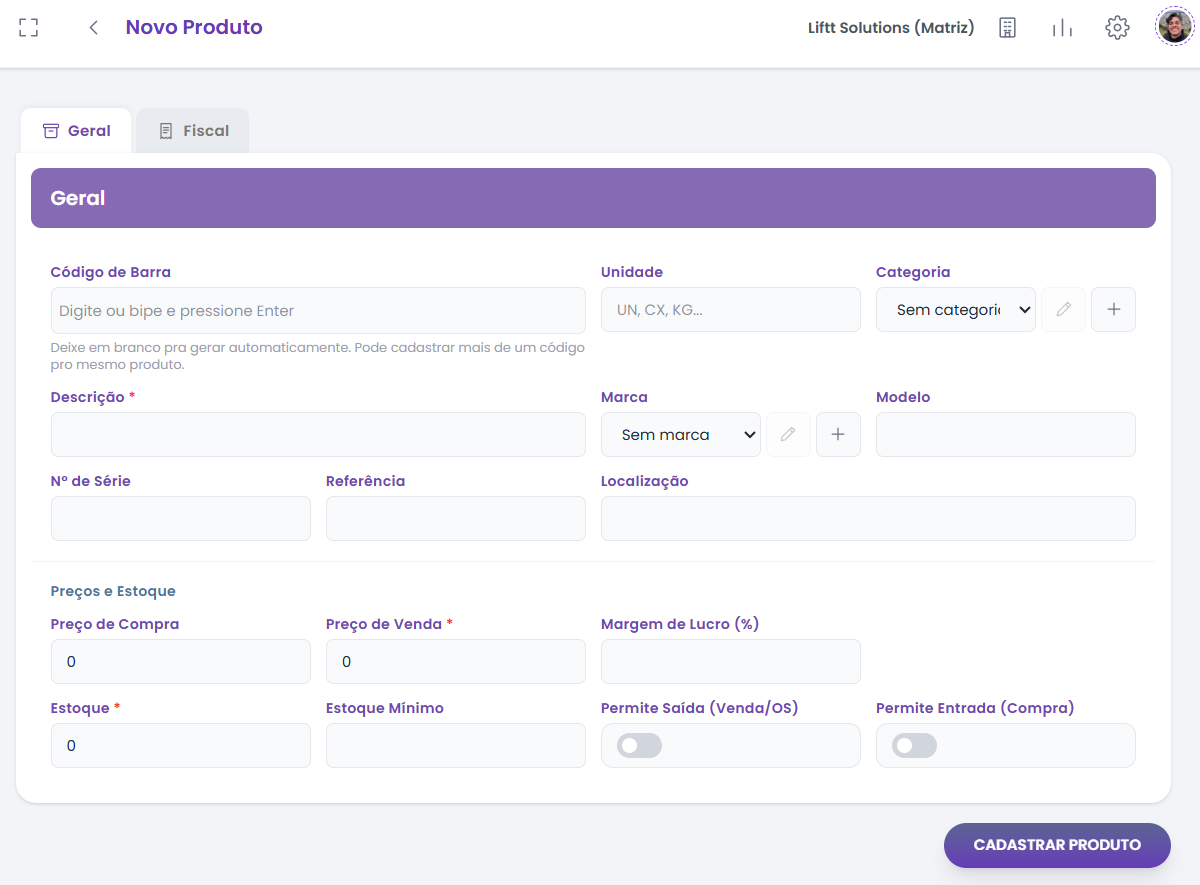Image resolution: width=1200 pixels, height=885 pixels.
Task: Focus the Margem de Lucro (%) field
Action: tap(731, 661)
